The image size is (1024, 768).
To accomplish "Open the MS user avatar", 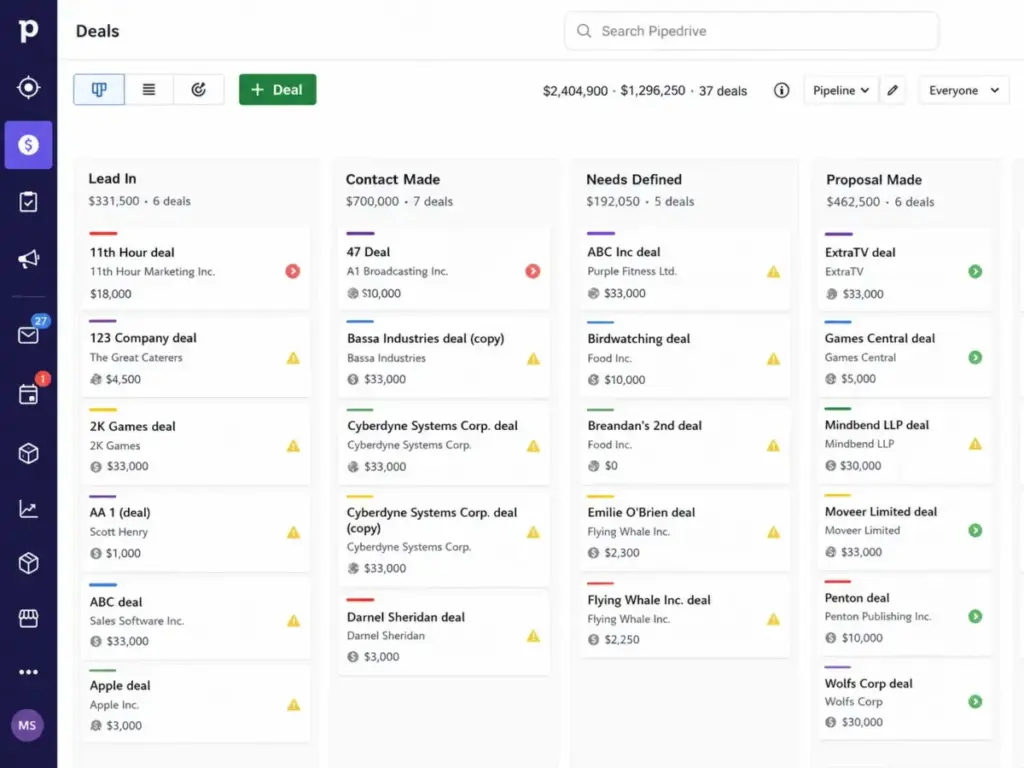I will click(x=27, y=725).
